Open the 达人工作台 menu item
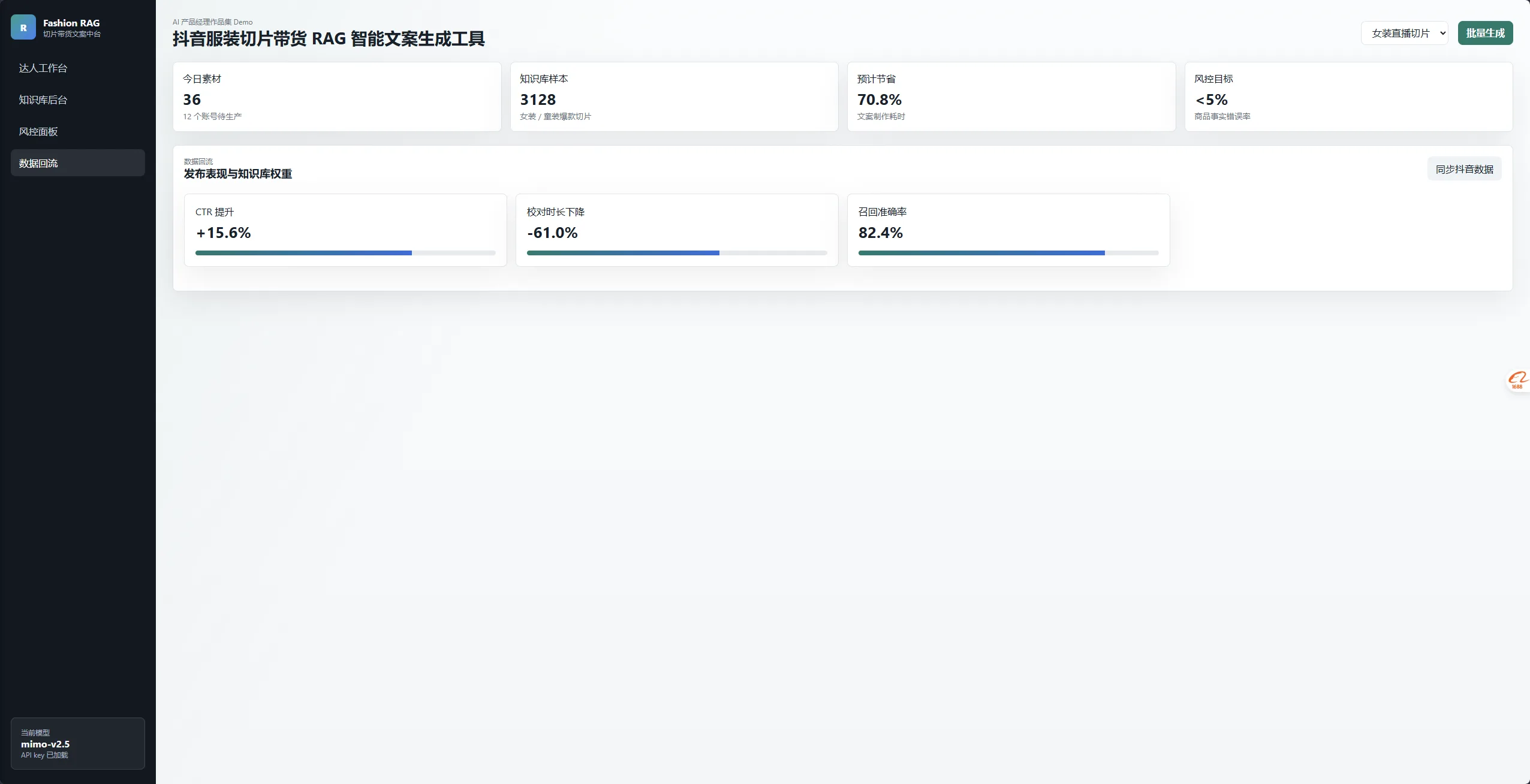 coord(78,68)
